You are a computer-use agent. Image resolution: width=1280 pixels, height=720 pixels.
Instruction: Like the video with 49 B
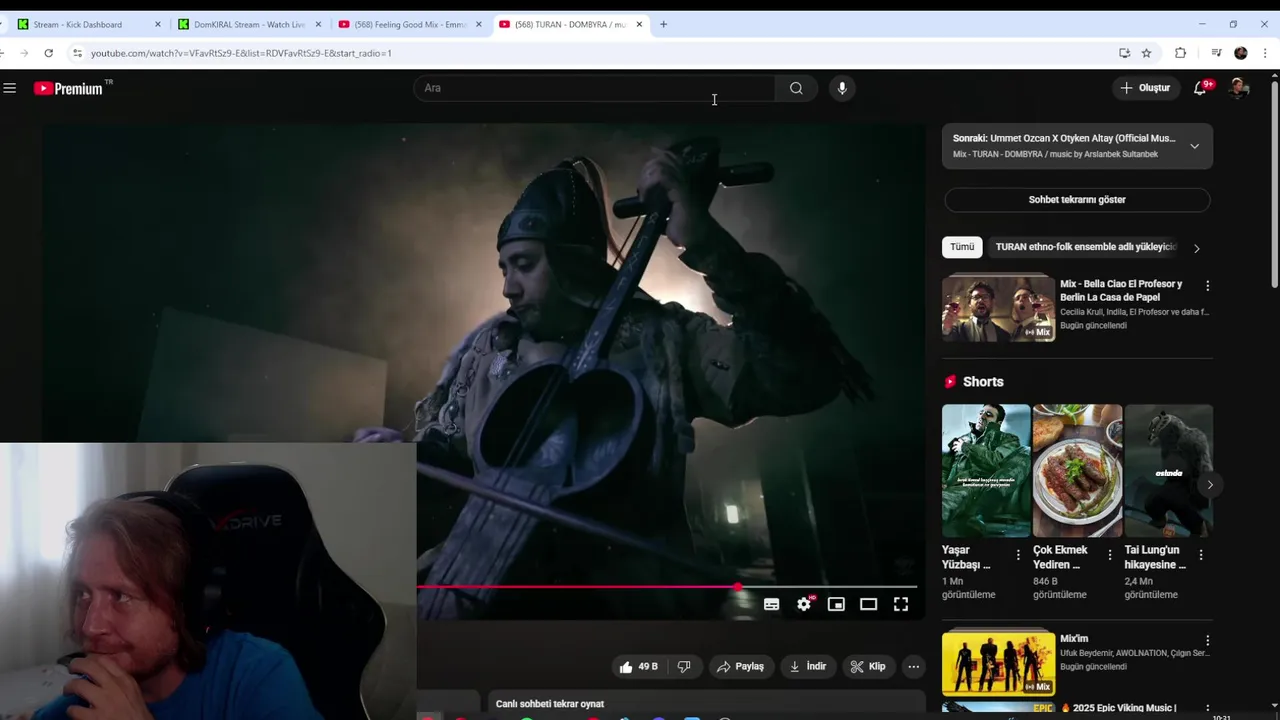(638, 667)
